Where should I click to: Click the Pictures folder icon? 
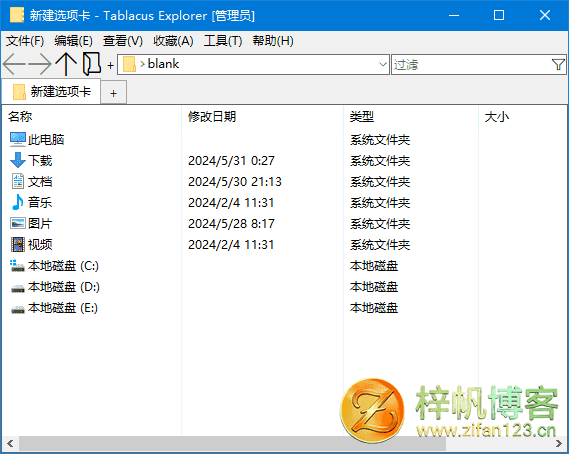17,224
